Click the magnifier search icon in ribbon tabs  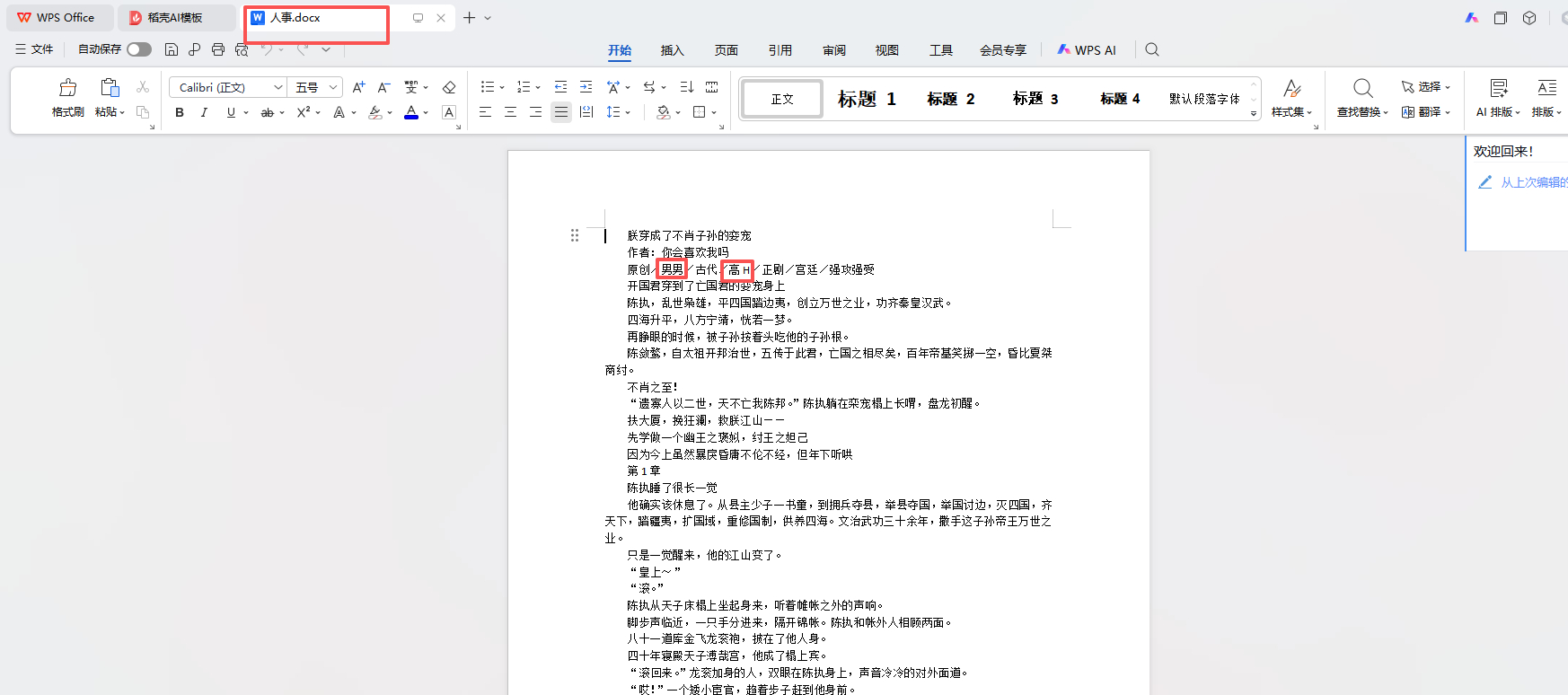tap(1152, 49)
